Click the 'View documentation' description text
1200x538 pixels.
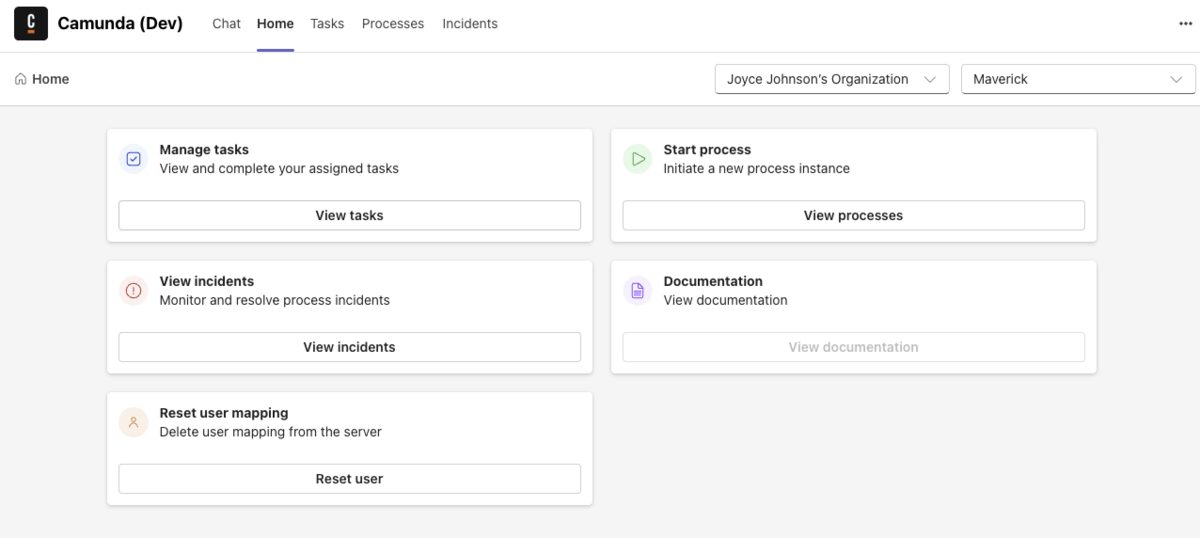tap(726, 300)
